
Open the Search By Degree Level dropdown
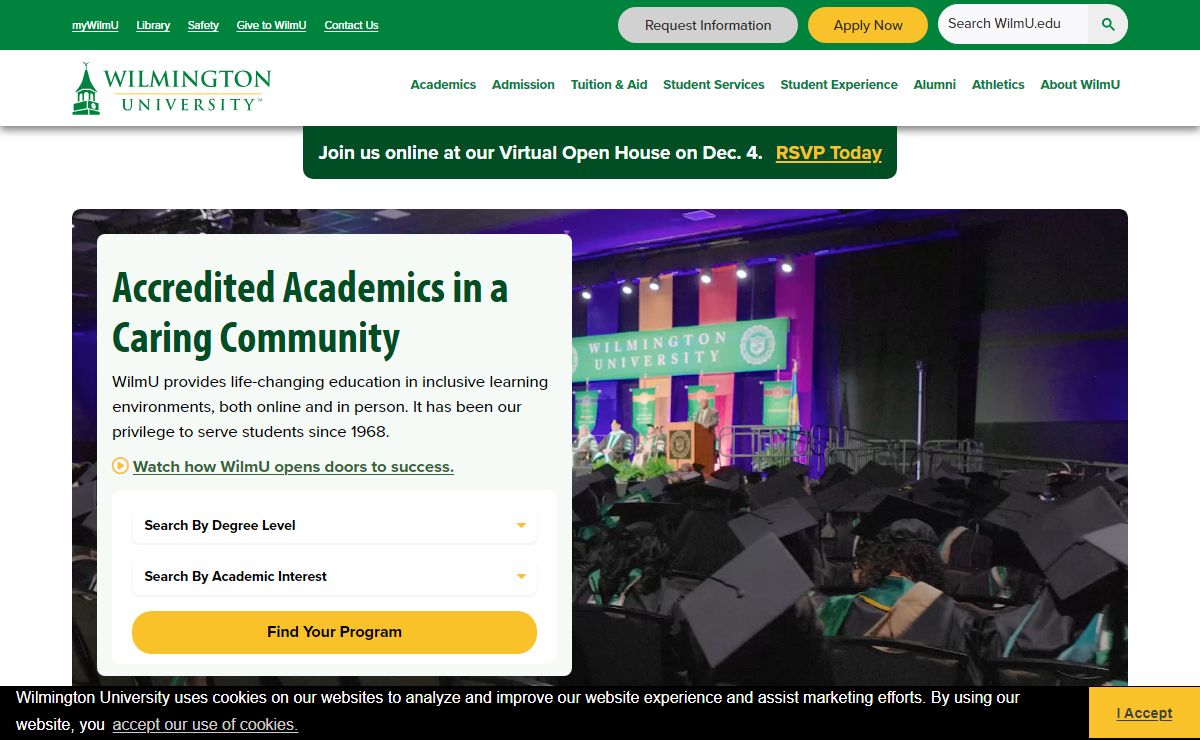tap(334, 525)
